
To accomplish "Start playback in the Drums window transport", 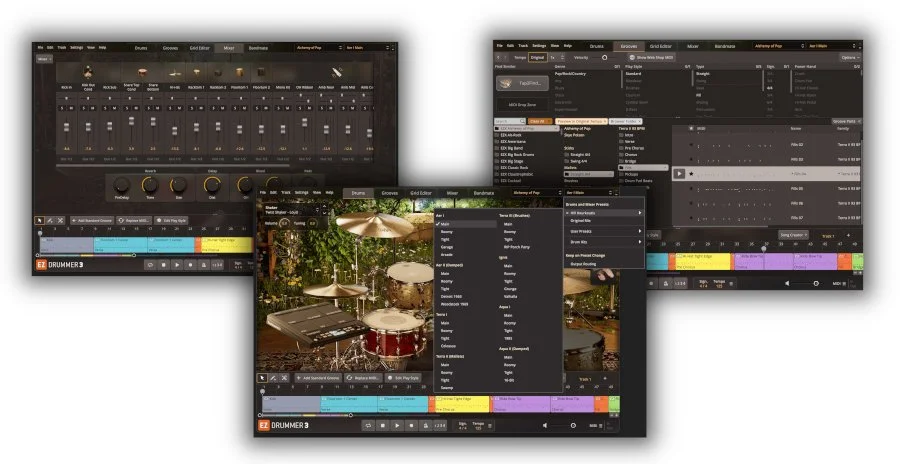I will tap(397, 426).
